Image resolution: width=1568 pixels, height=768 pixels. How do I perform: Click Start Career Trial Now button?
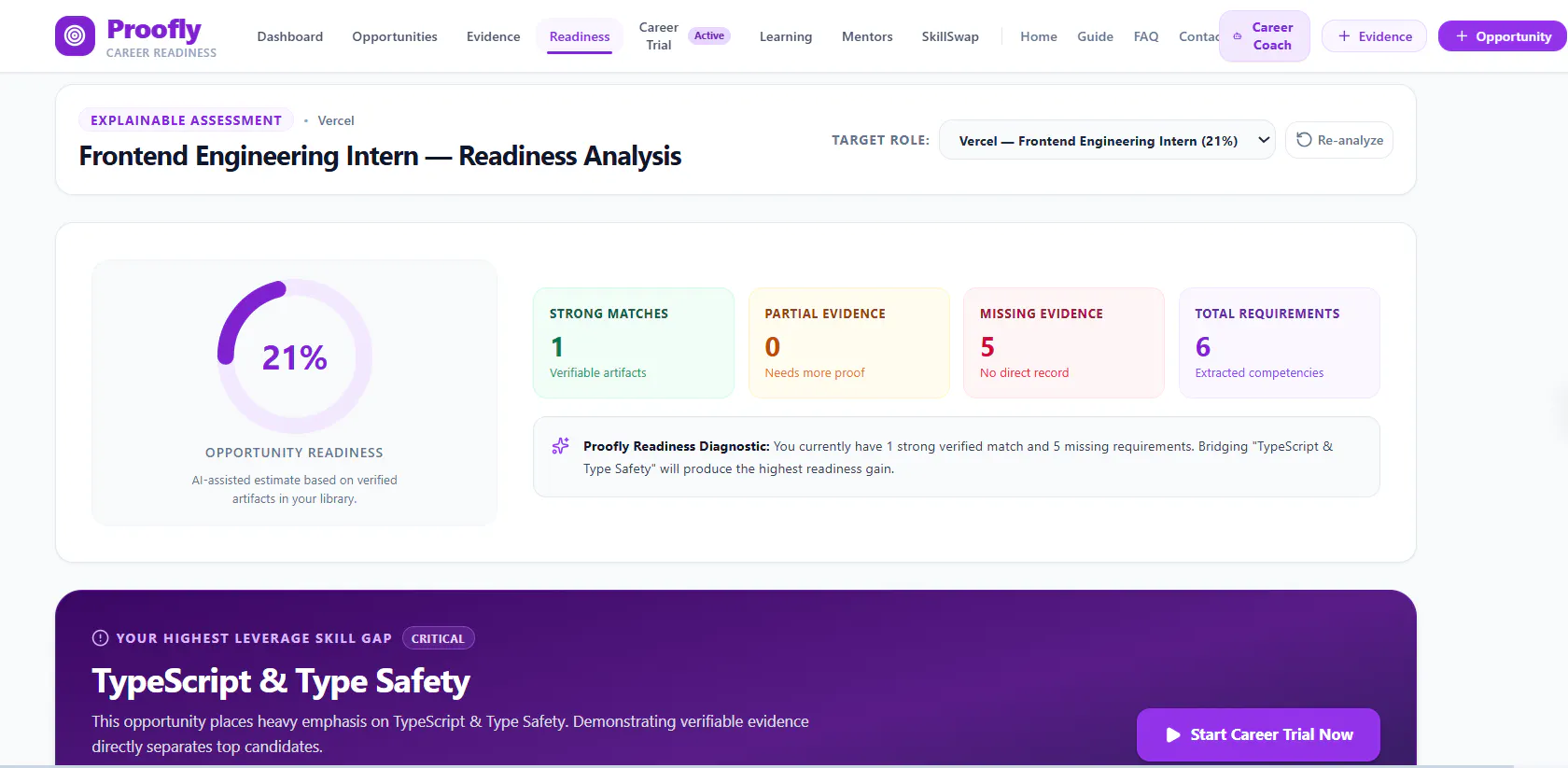[1258, 734]
